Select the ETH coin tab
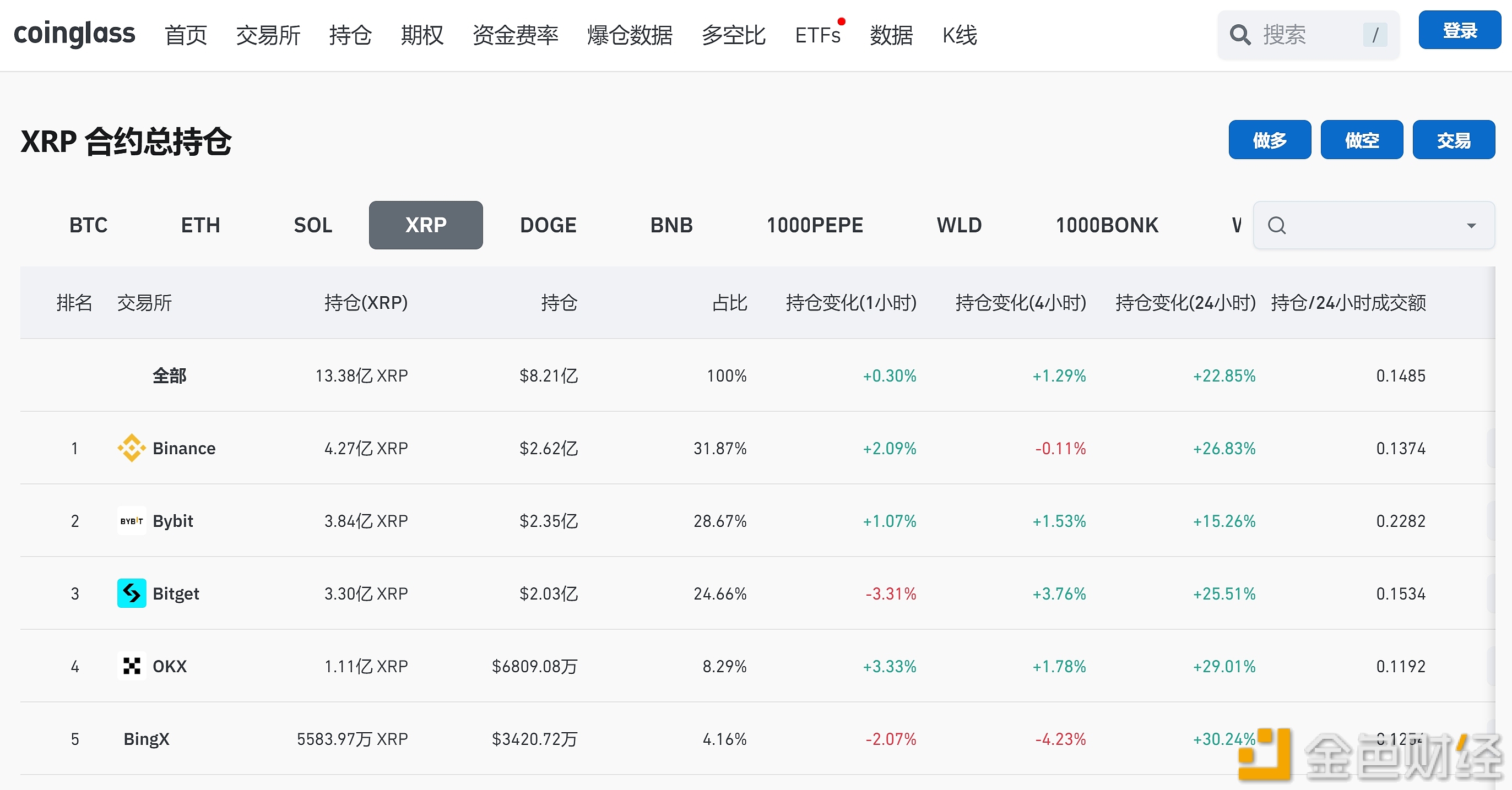 [x=200, y=225]
